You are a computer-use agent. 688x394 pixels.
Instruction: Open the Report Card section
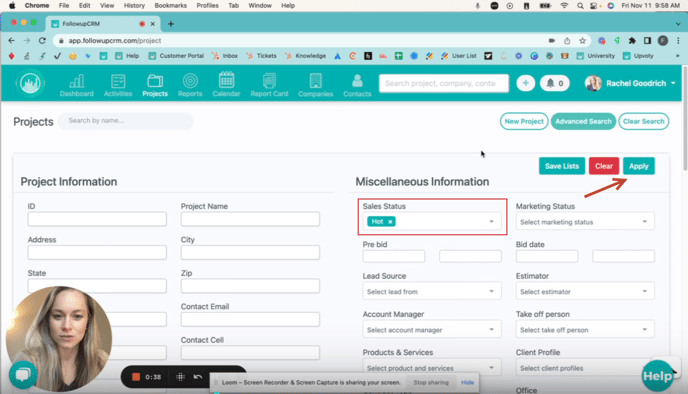click(269, 85)
